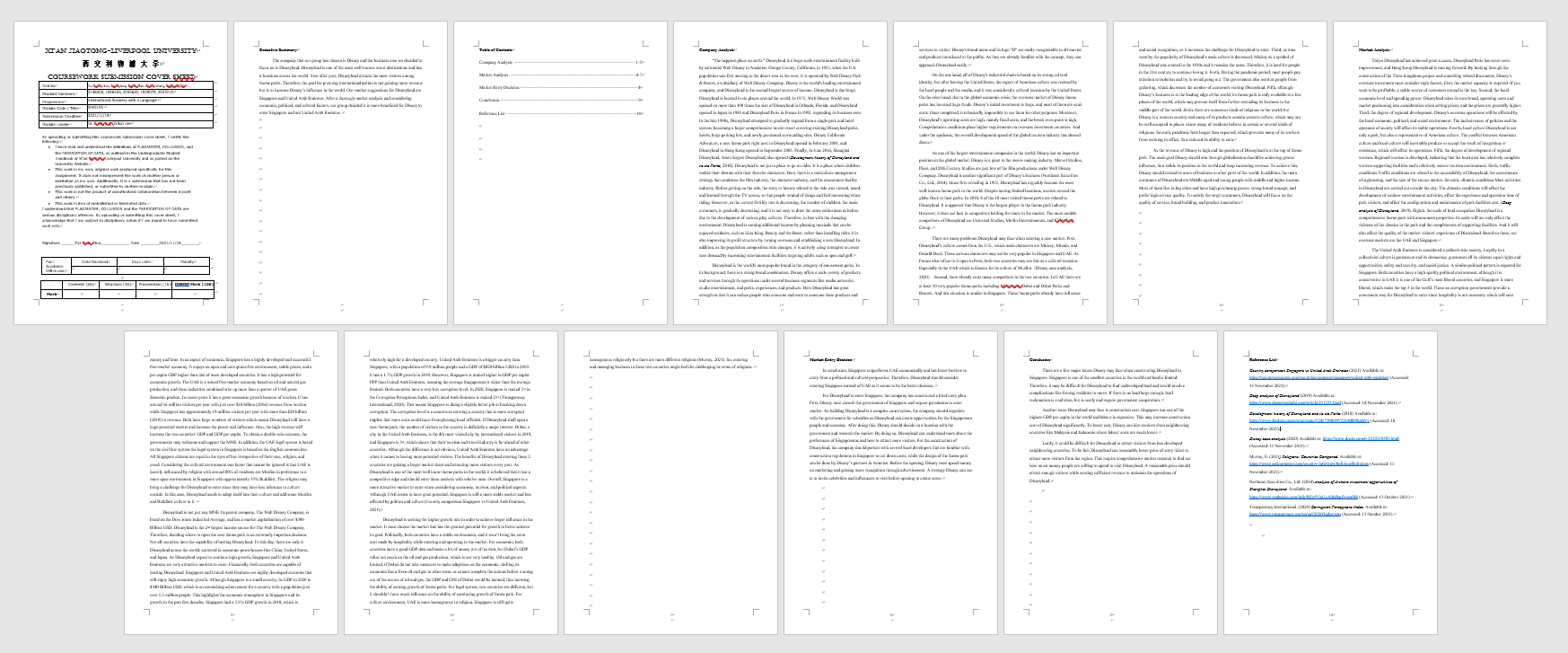Viewport: 1568px width, 653px height.
Task: Click the 'Presentation (10)' marking column header
Action: coord(153,284)
